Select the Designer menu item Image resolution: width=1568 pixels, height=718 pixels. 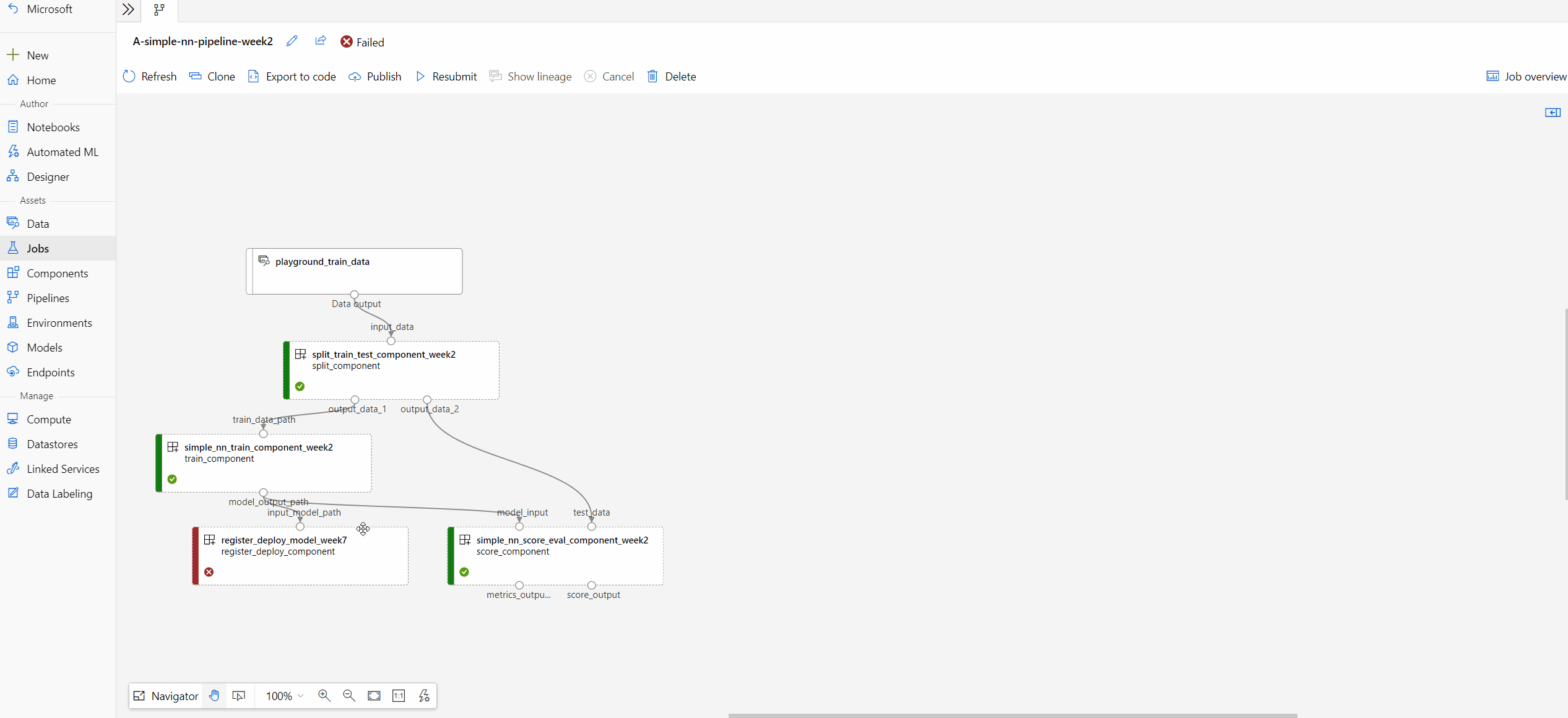tap(48, 176)
